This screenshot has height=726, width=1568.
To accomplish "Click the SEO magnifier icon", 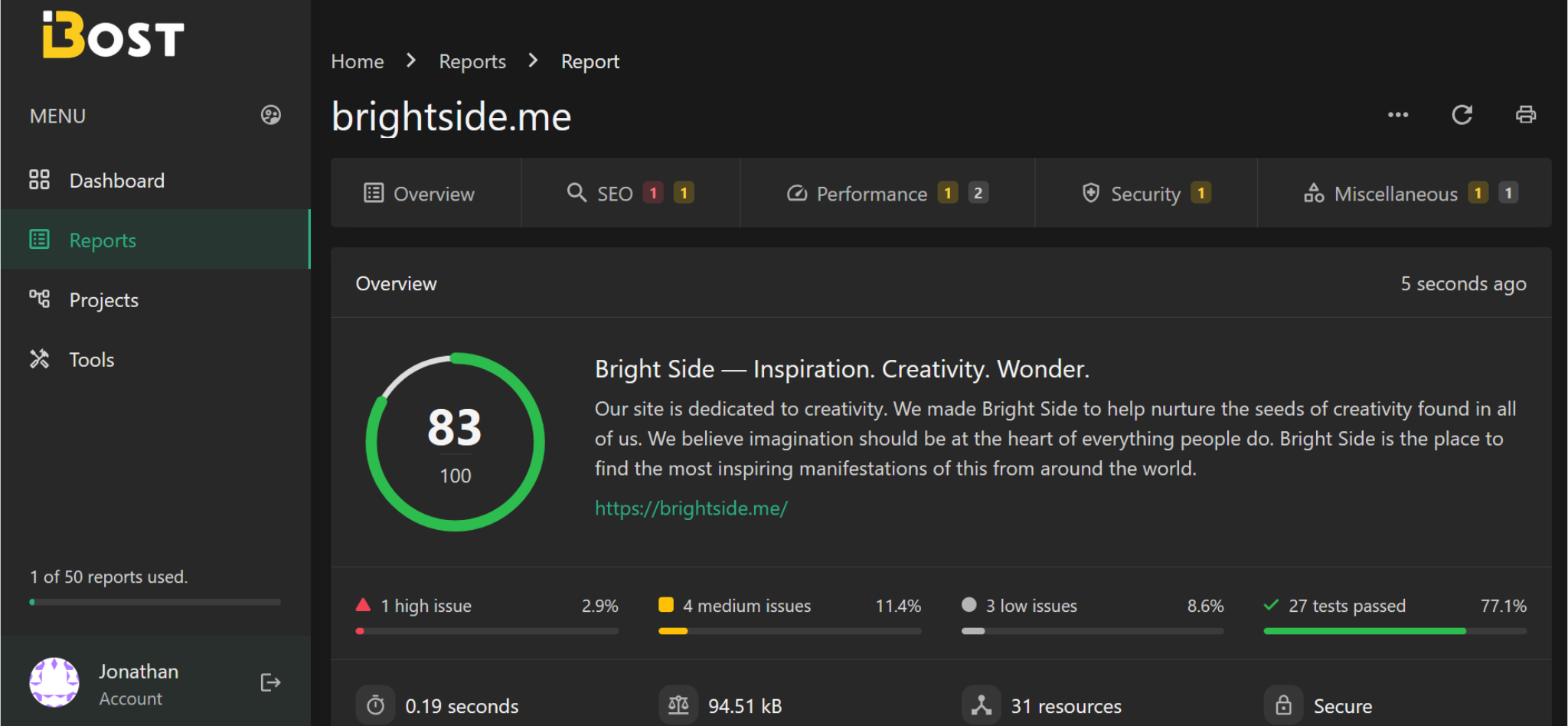I will (x=577, y=192).
